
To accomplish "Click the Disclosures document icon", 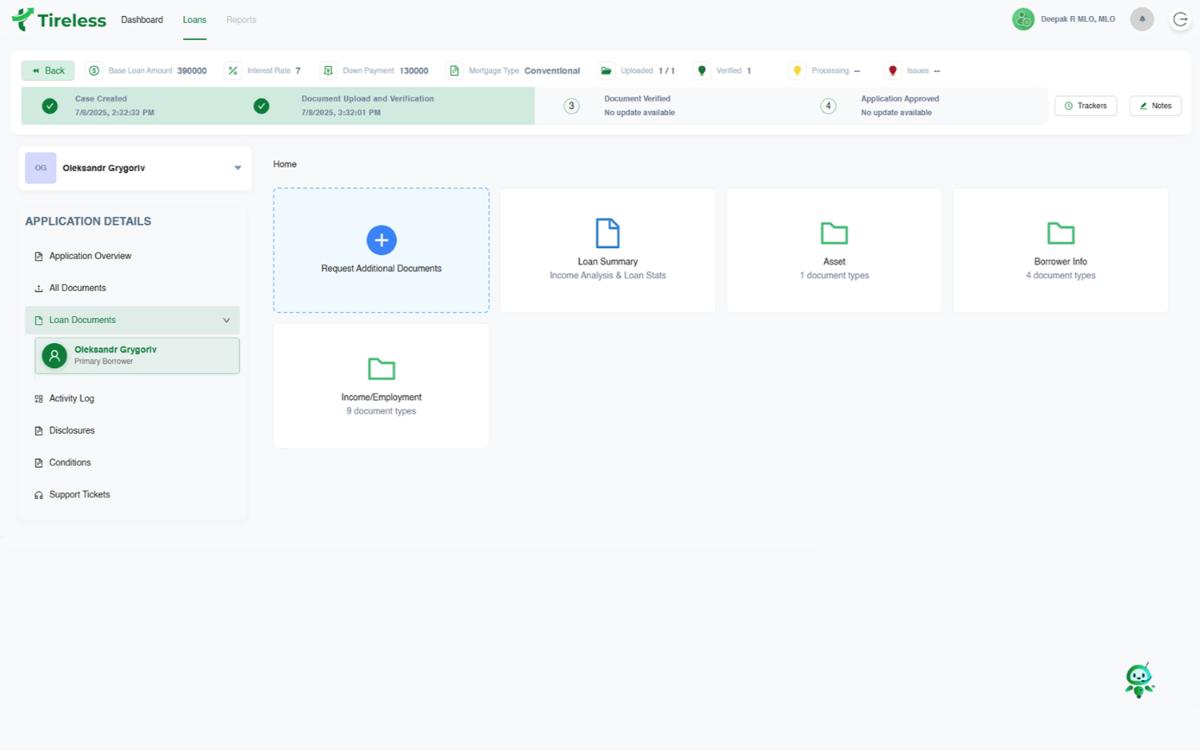I will coord(38,430).
